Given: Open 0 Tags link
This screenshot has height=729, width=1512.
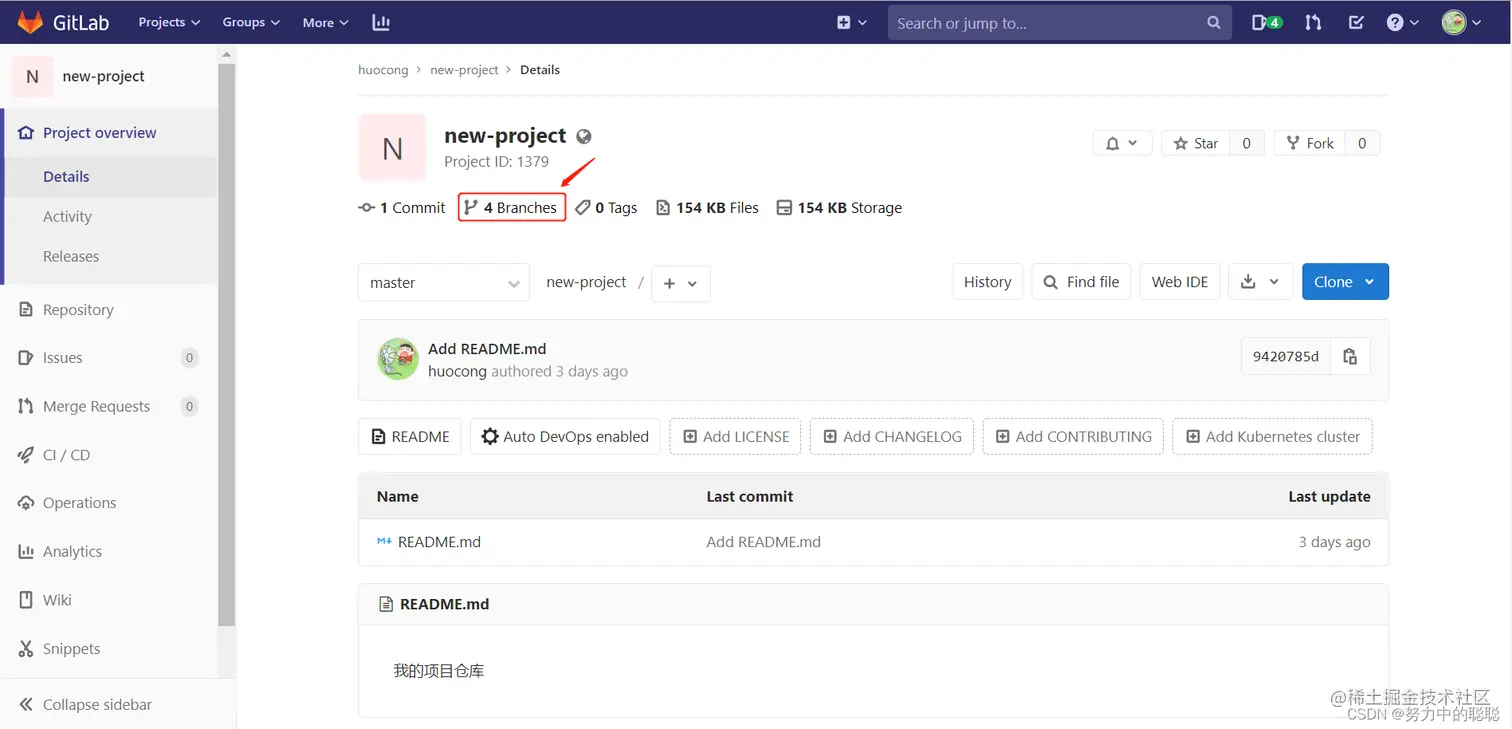Looking at the screenshot, I should coord(606,208).
